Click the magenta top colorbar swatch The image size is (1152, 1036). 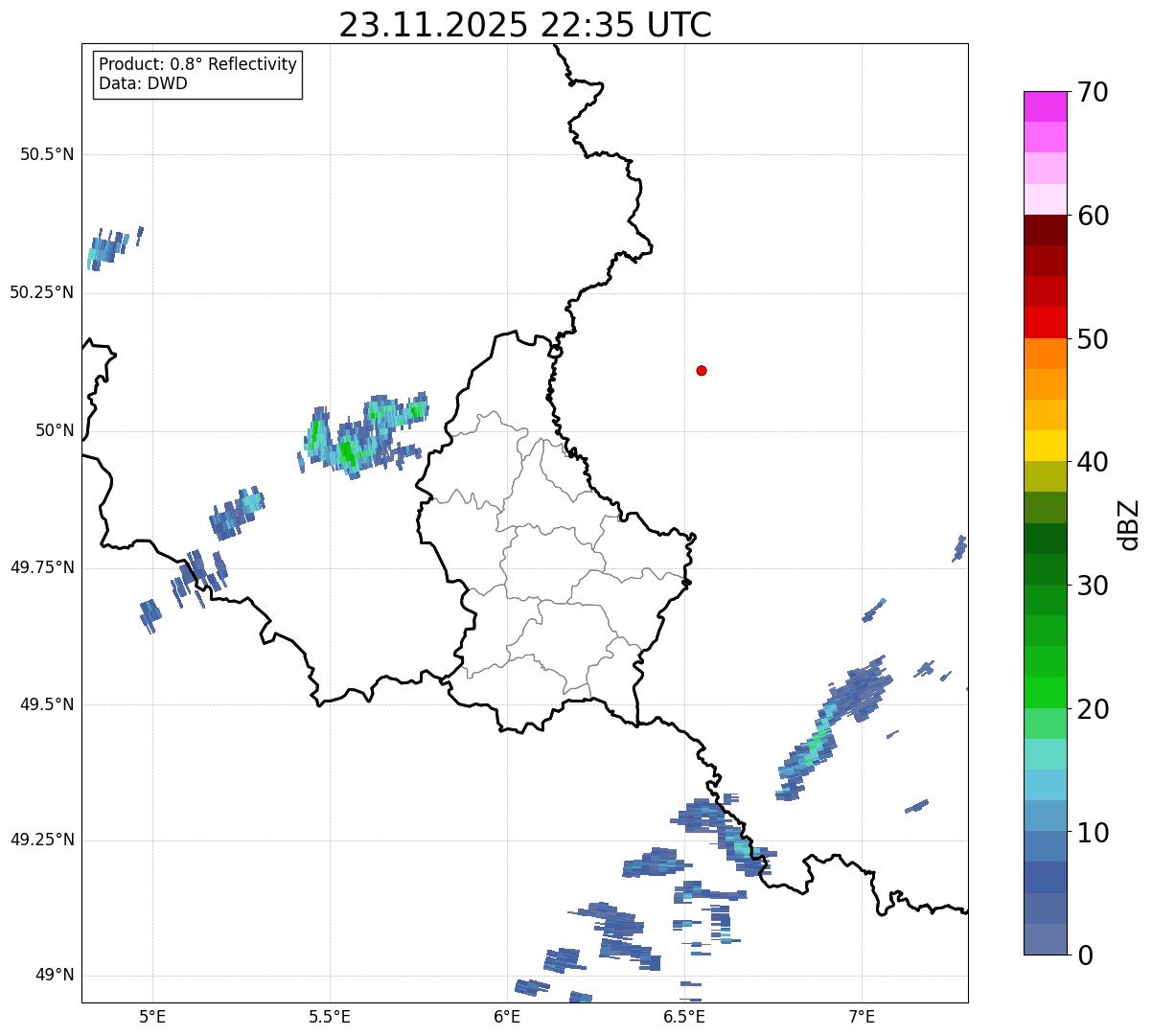coord(1045,106)
